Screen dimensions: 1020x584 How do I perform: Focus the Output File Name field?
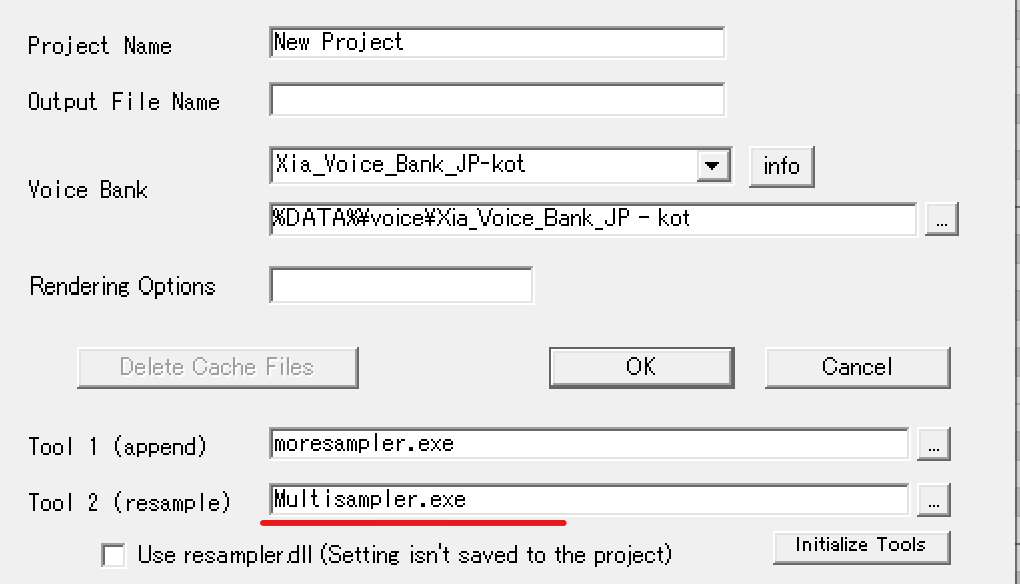pos(497,100)
